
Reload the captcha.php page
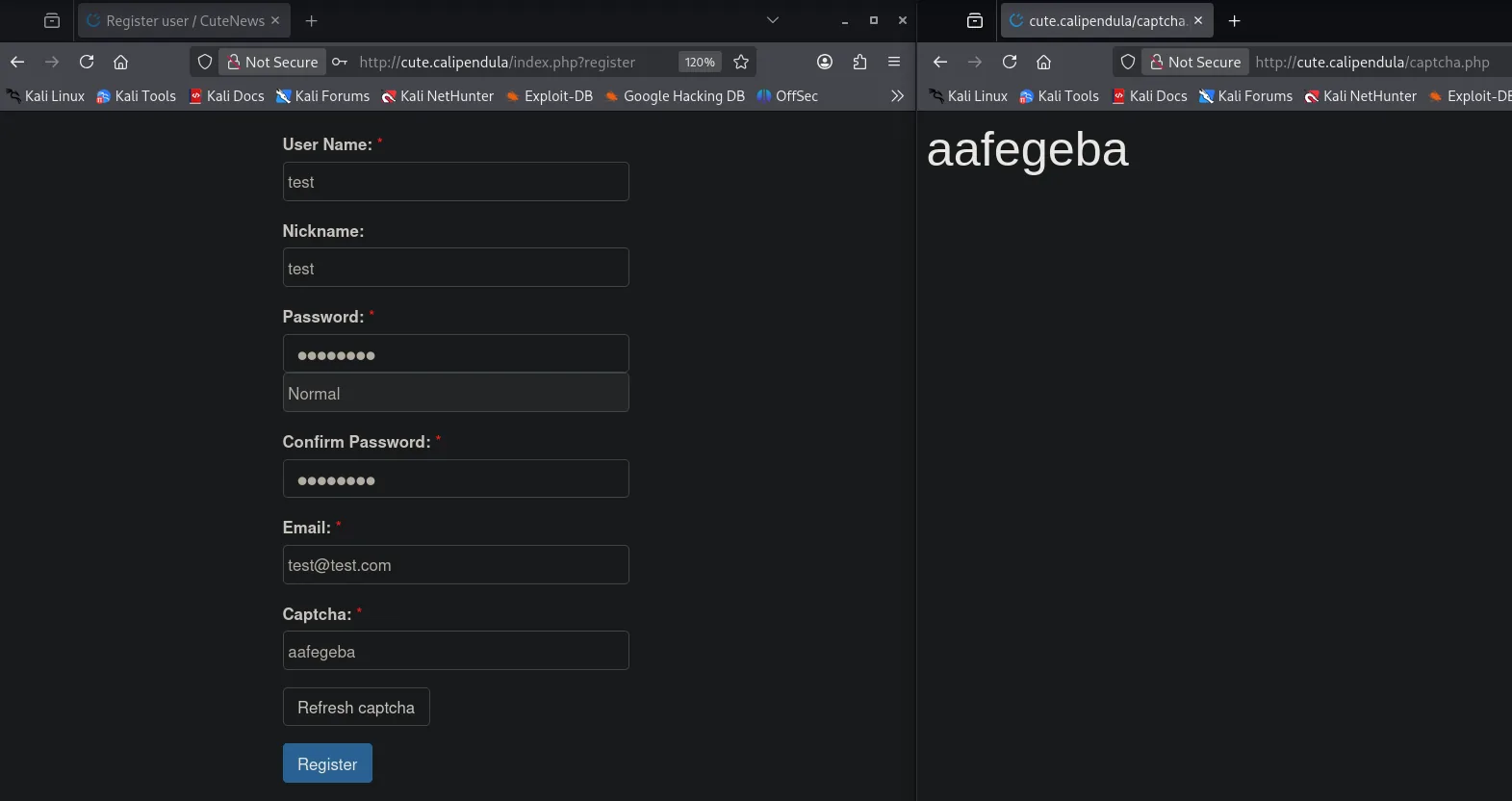coord(1010,62)
